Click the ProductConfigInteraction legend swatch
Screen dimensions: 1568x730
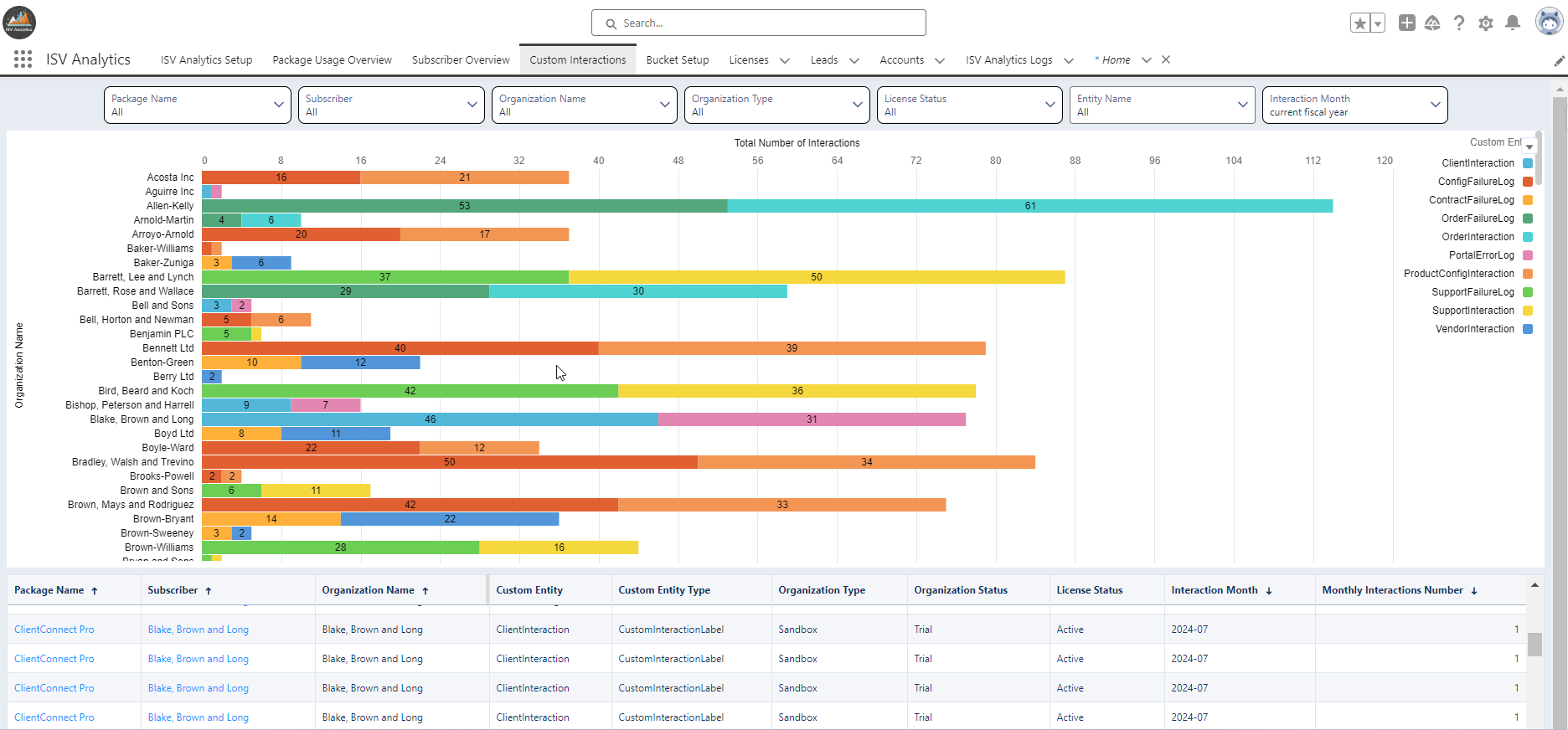tap(1528, 274)
